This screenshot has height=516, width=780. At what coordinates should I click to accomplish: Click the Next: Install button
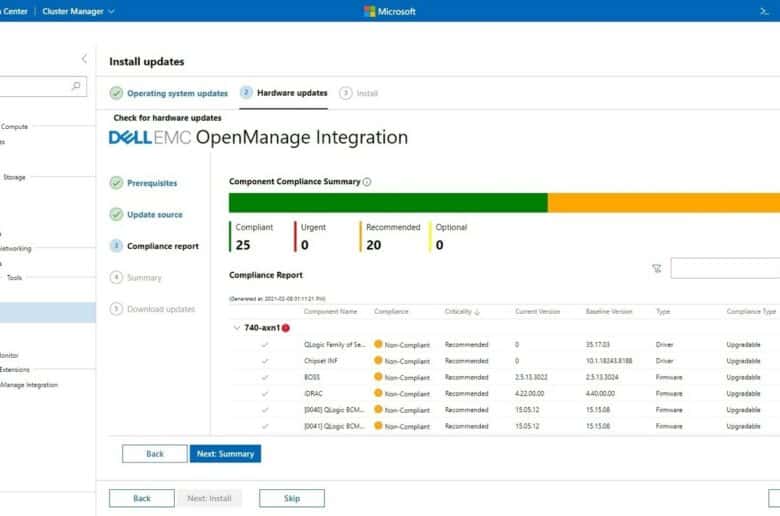tap(209, 498)
